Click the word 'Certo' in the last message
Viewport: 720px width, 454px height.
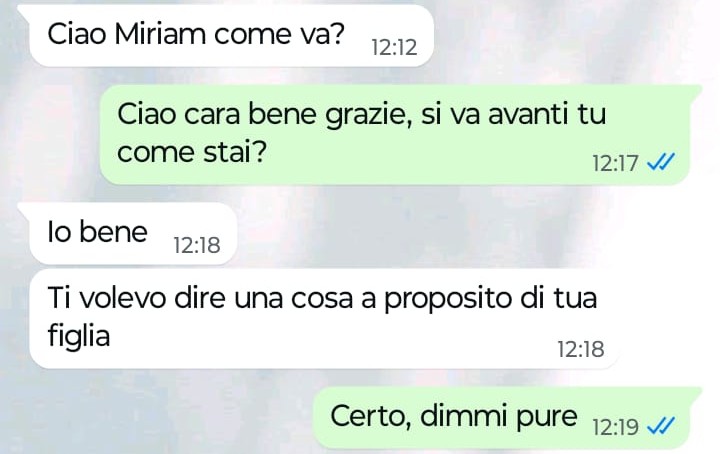370,416
